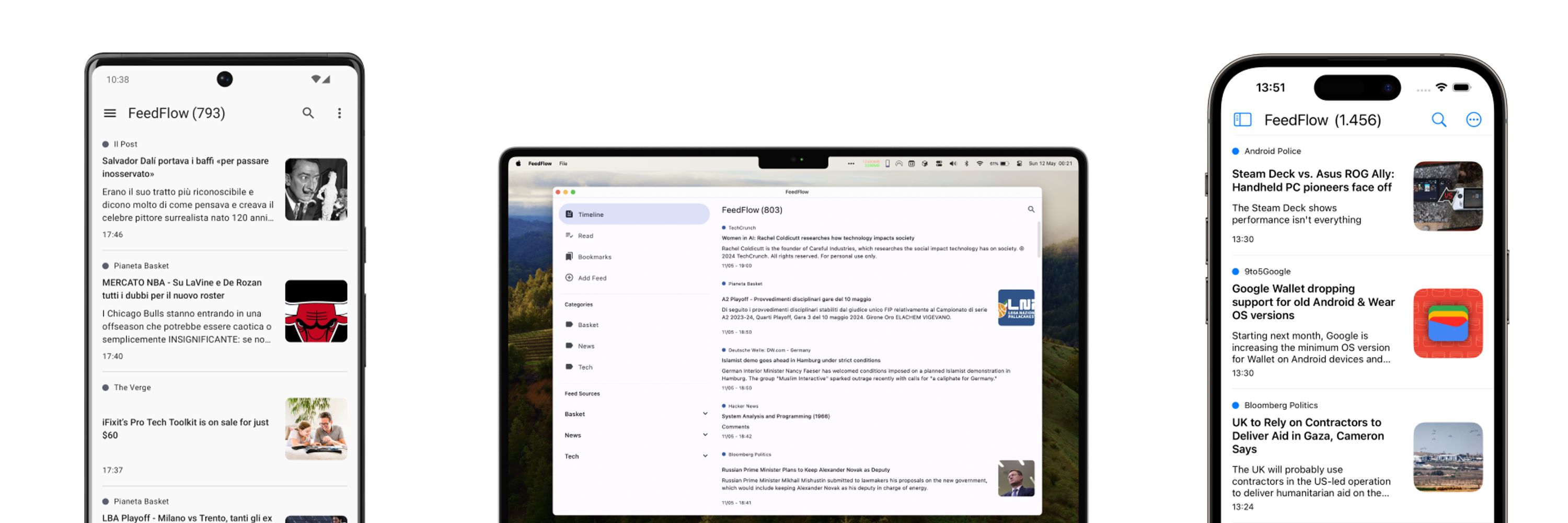Click the Read checkmark icon in sidebar
Screen dimensions: 1568x523
pyautogui.click(x=569, y=235)
